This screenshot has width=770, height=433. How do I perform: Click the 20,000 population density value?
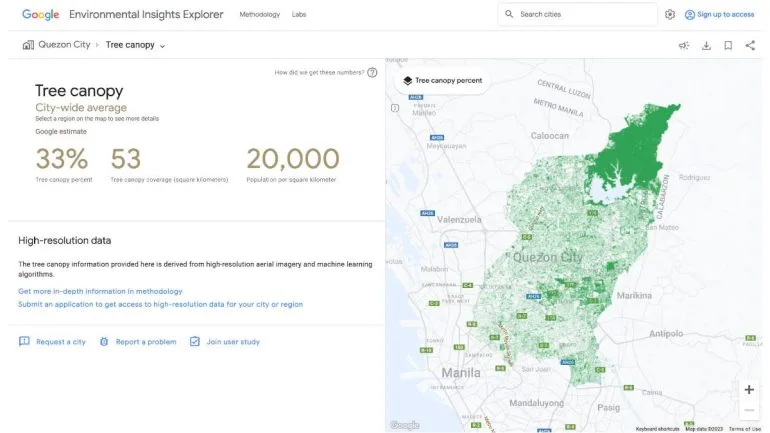tap(293, 159)
